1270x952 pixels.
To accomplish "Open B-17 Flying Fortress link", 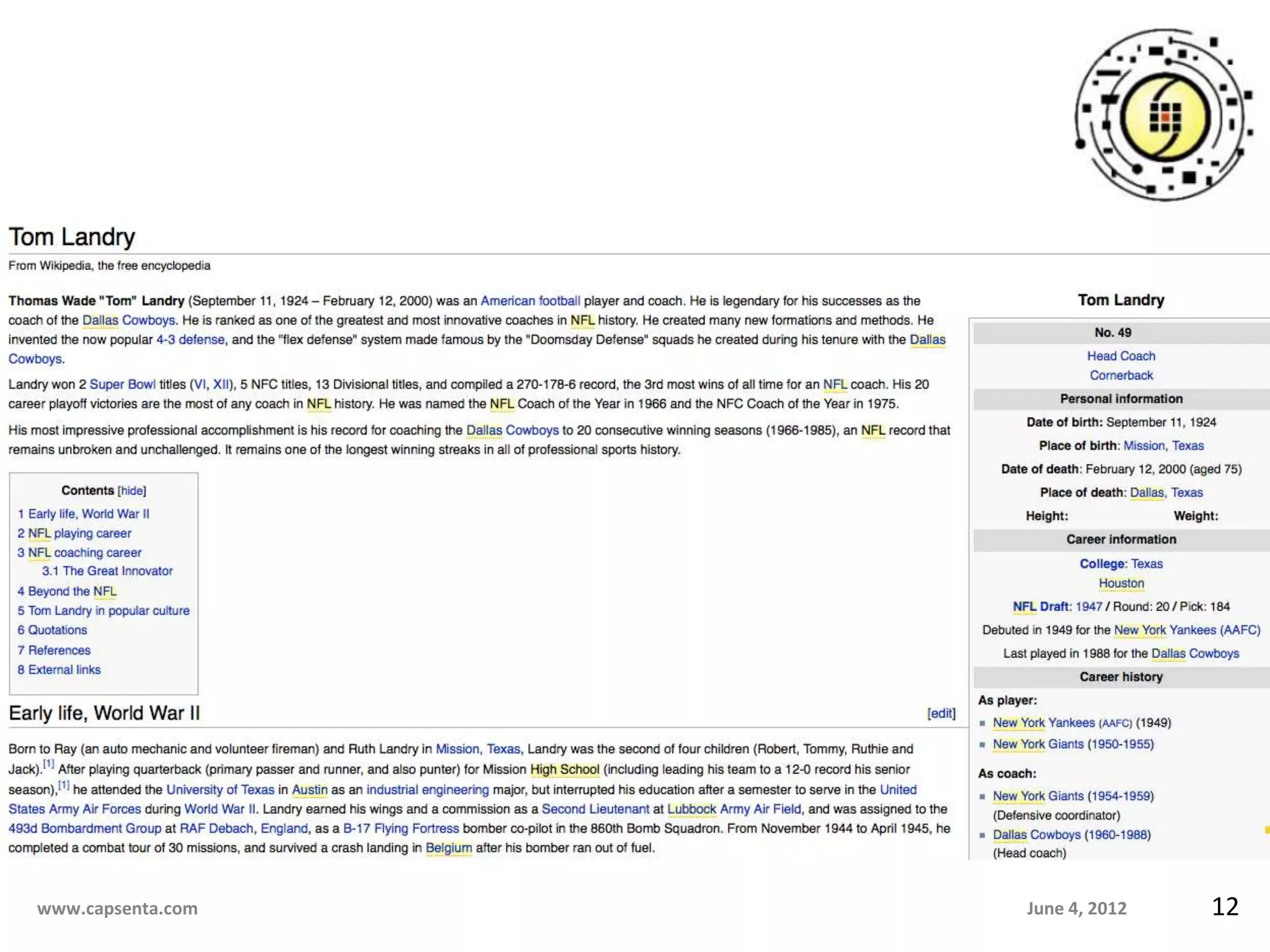I will pyautogui.click(x=401, y=829).
